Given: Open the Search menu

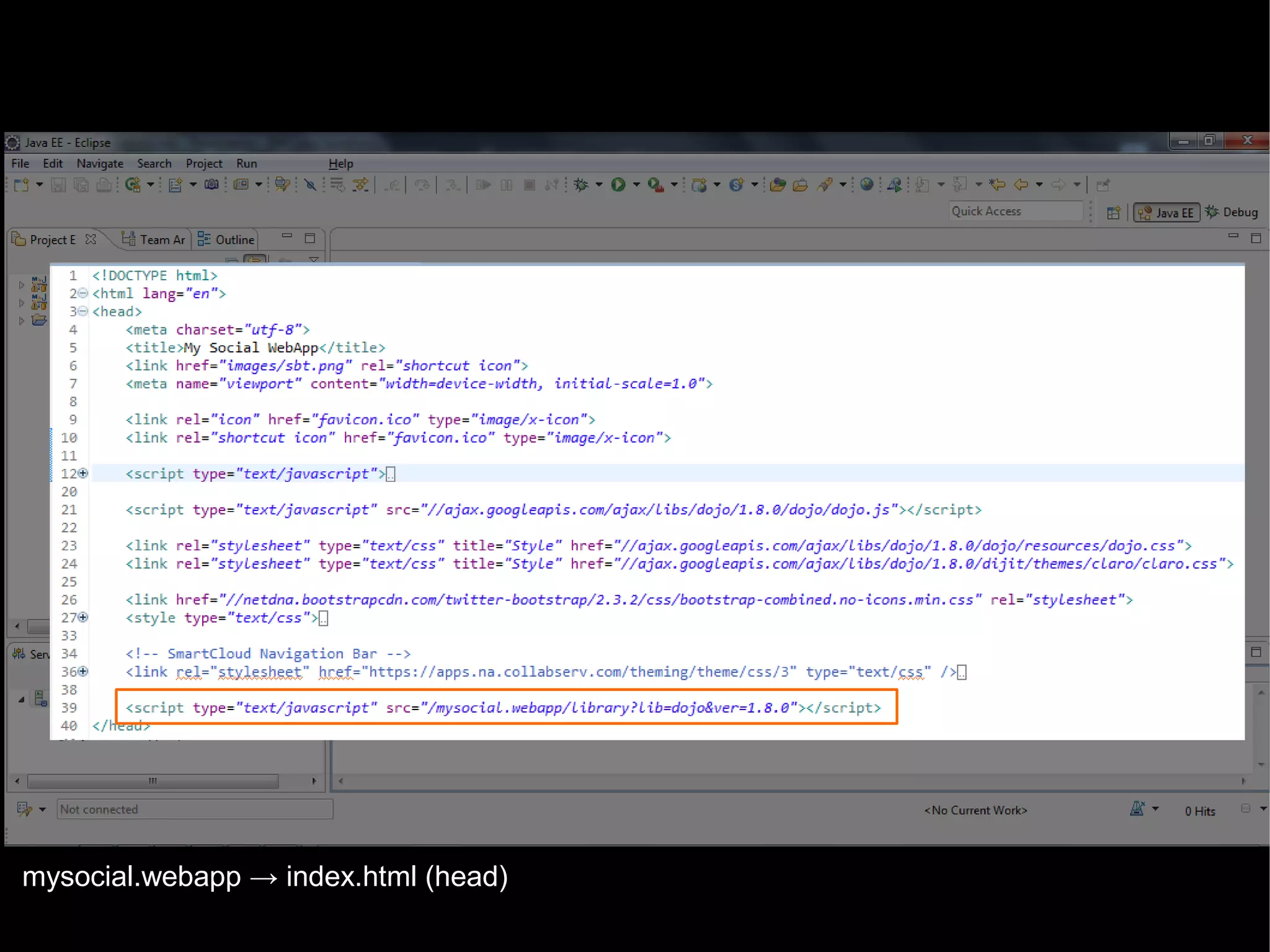Looking at the screenshot, I should tap(154, 164).
